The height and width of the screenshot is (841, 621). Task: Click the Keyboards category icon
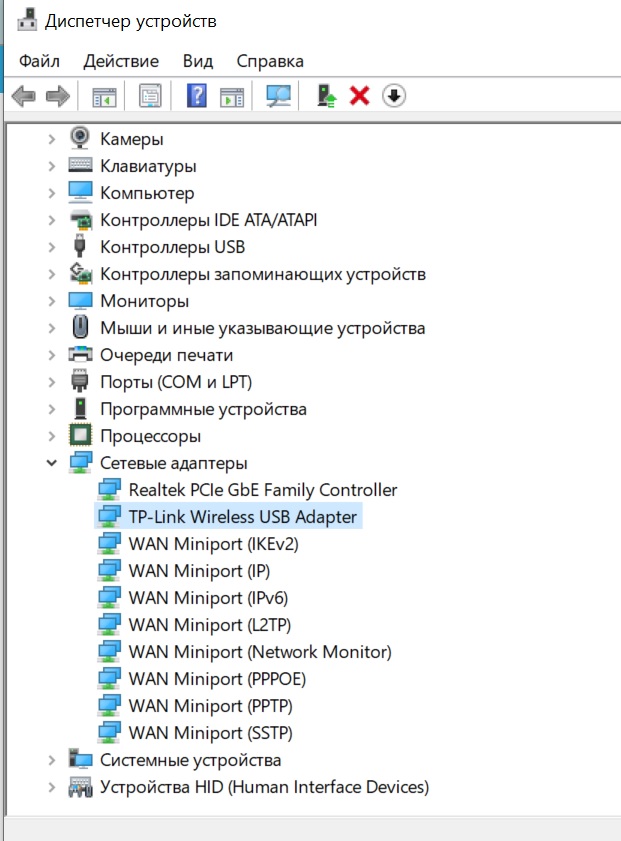point(80,165)
